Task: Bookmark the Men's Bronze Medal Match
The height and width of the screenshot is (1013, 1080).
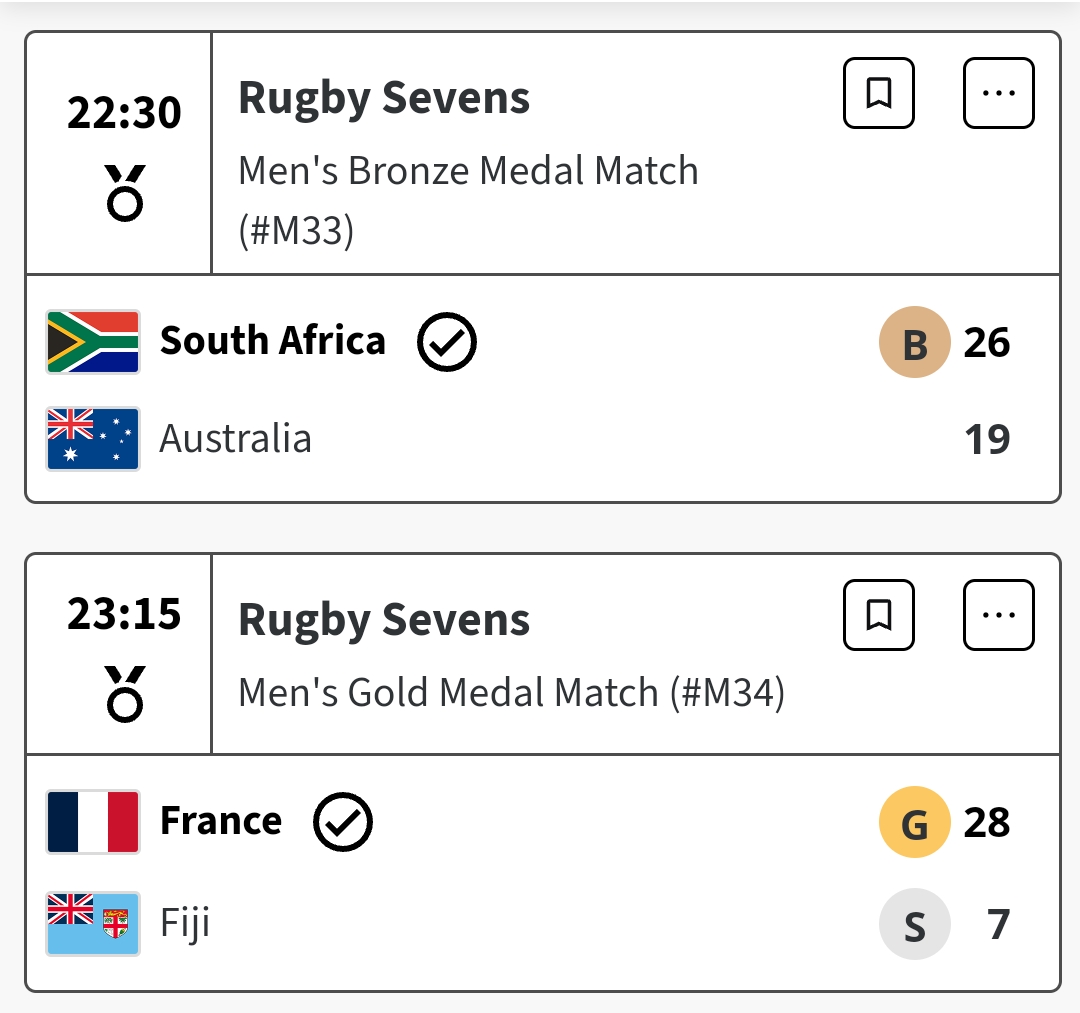Action: [879, 93]
